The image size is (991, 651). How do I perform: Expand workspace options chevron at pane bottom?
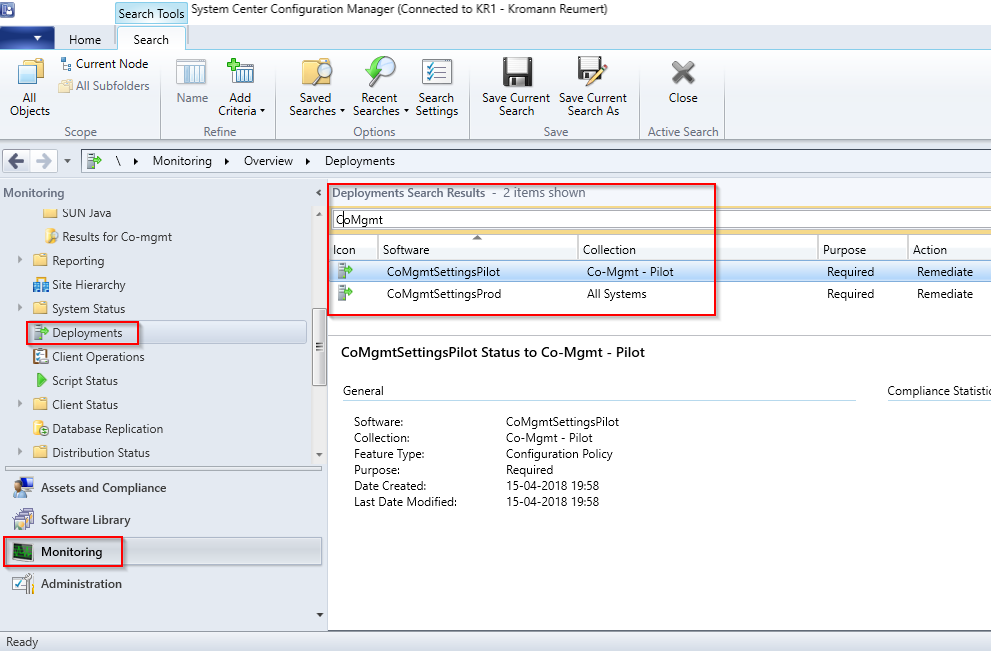319,614
